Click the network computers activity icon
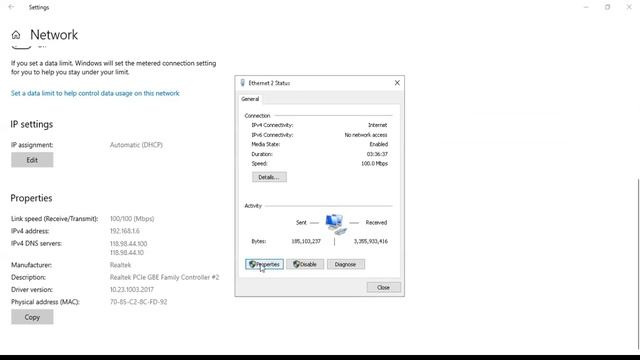 [x=336, y=224]
